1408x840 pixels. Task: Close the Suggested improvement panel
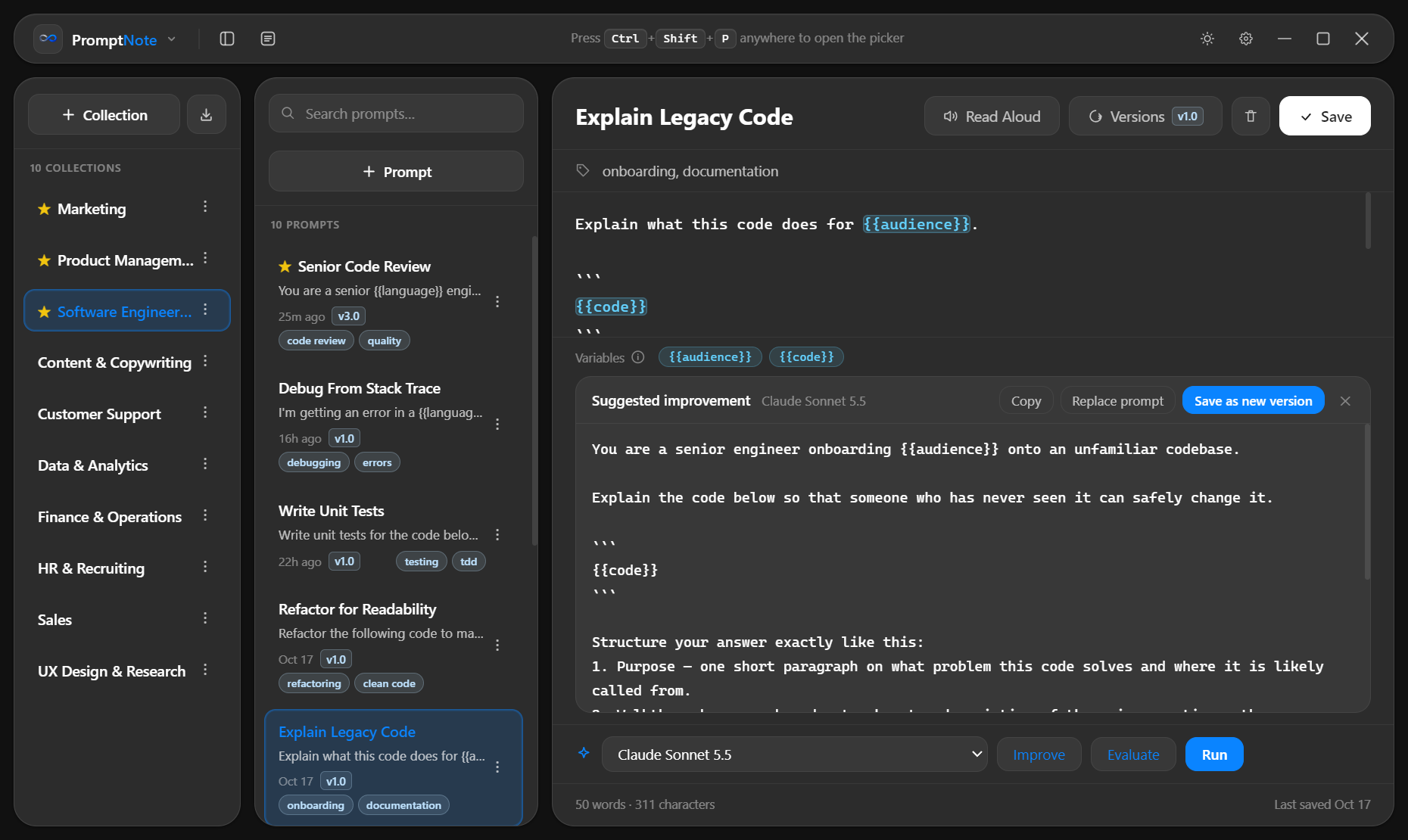pyautogui.click(x=1345, y=401)
